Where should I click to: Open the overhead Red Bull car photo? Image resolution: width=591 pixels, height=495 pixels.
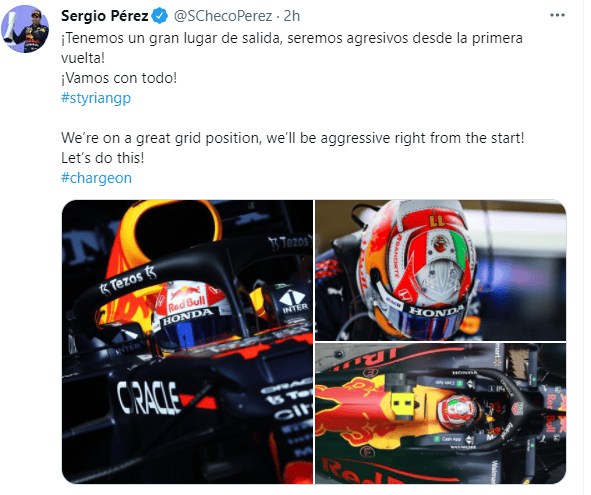[440, 414]
